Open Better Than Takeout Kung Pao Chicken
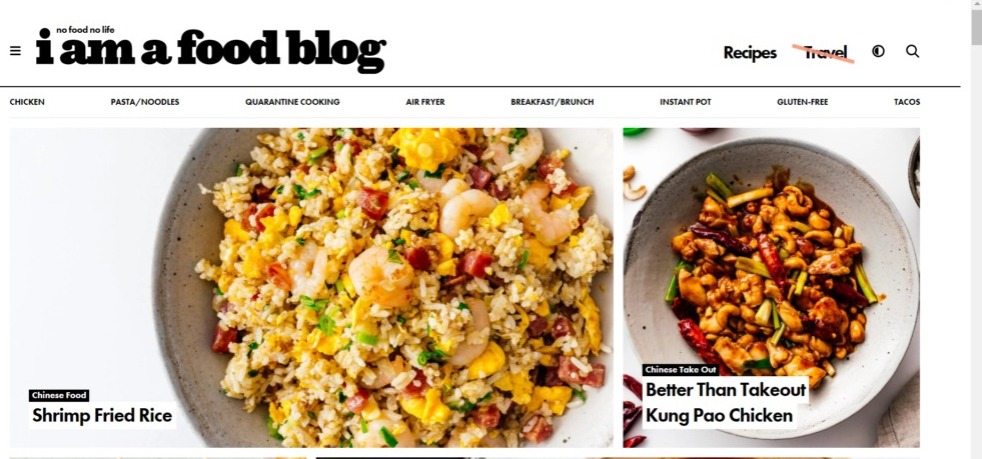Viewport: 982px width, 459px height. point(725,403)
